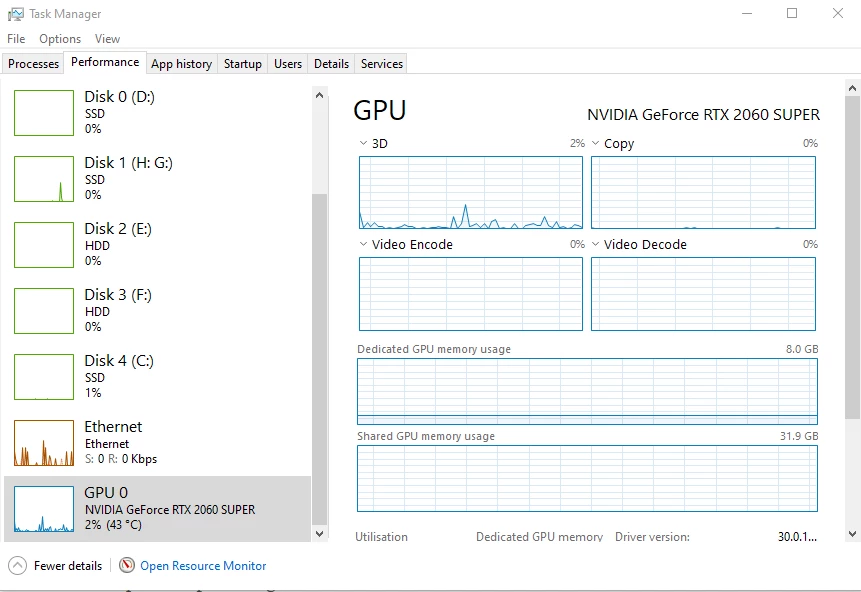Click the 'S: 0 R: 0 Kbps' Ethernet reading
The width and height of the screenshot is (861, 592).
click(x=121, y=459)
